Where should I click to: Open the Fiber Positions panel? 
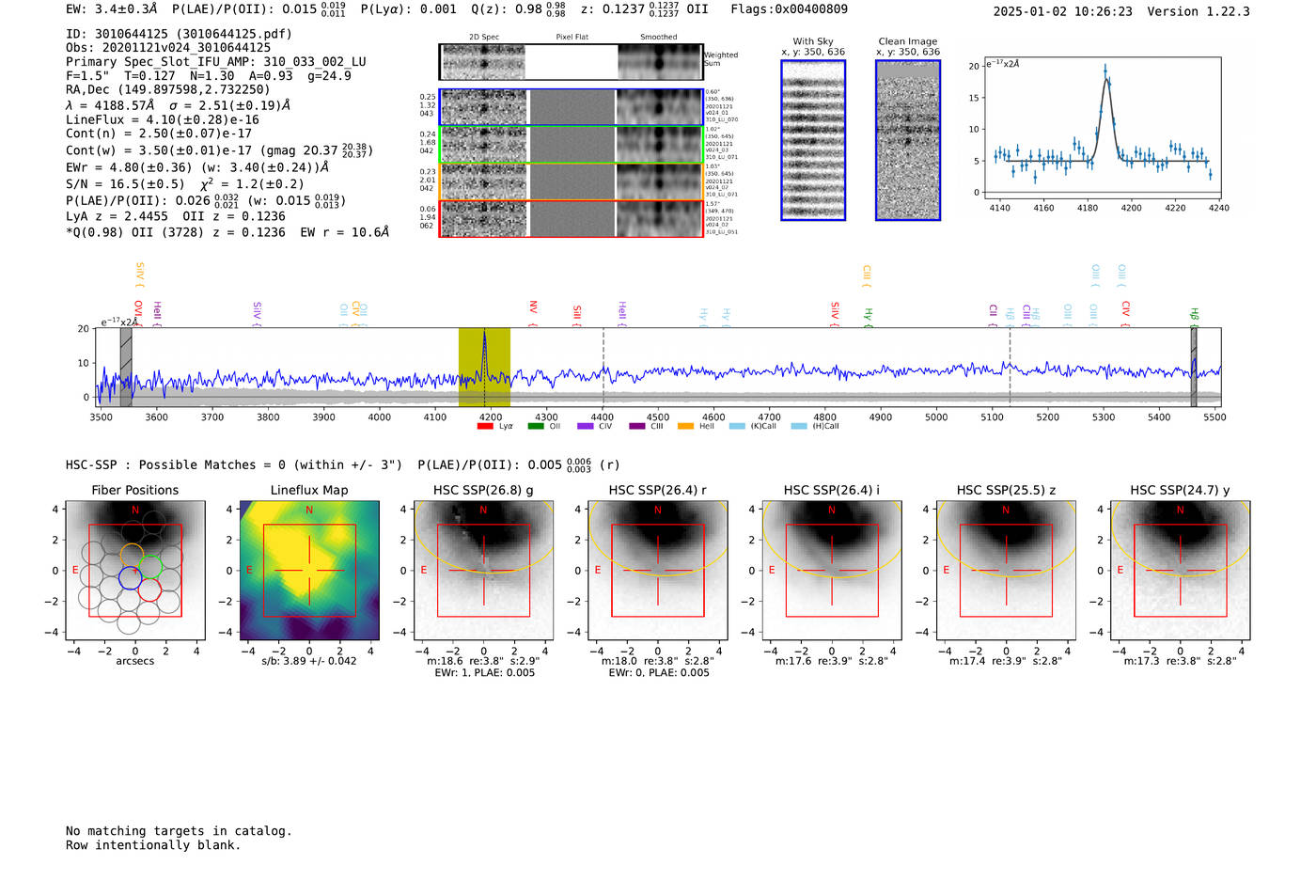(x=135, y=570)
